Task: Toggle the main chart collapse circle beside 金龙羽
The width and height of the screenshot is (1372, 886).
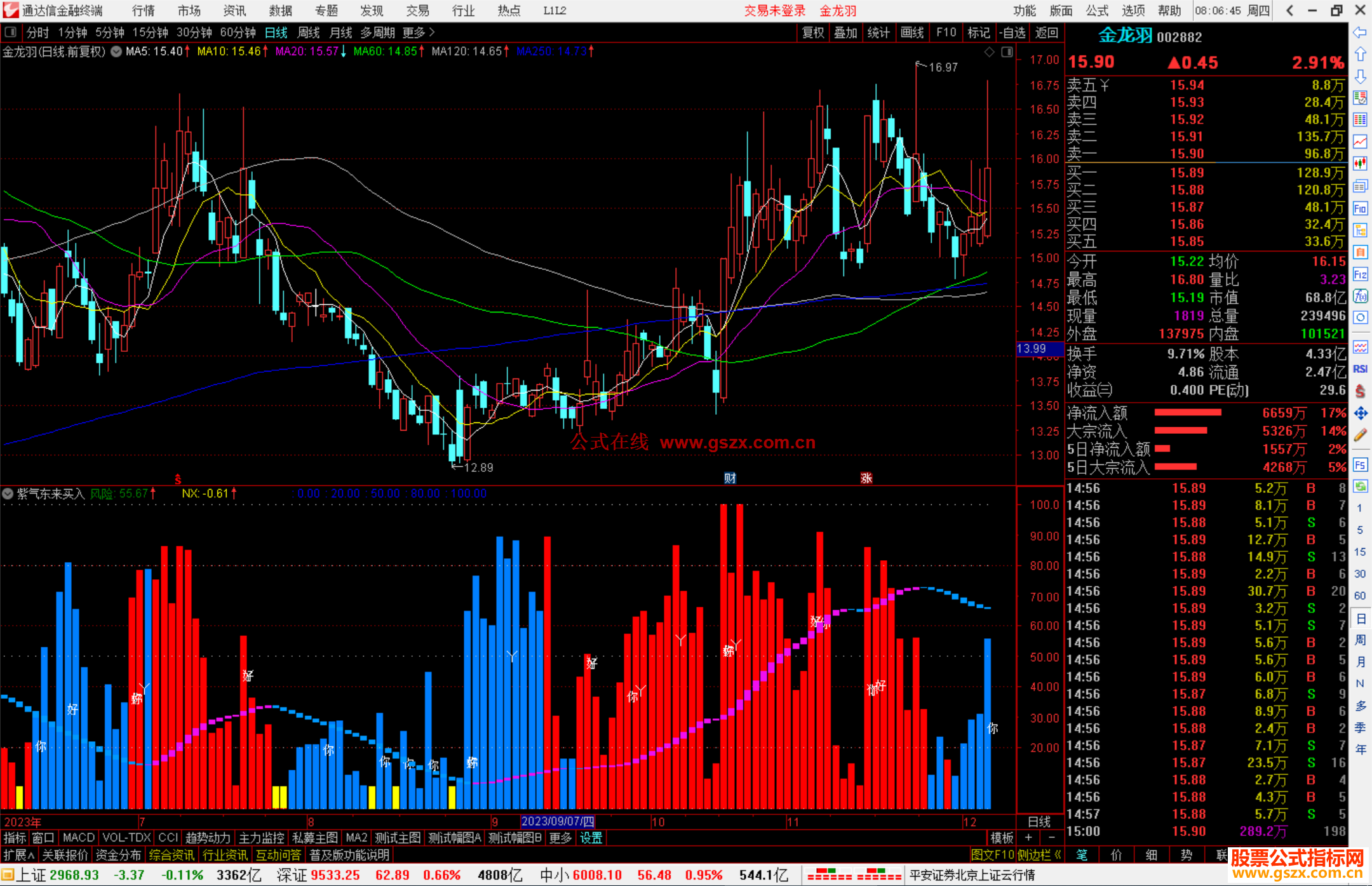Action: tap(116, 51)
